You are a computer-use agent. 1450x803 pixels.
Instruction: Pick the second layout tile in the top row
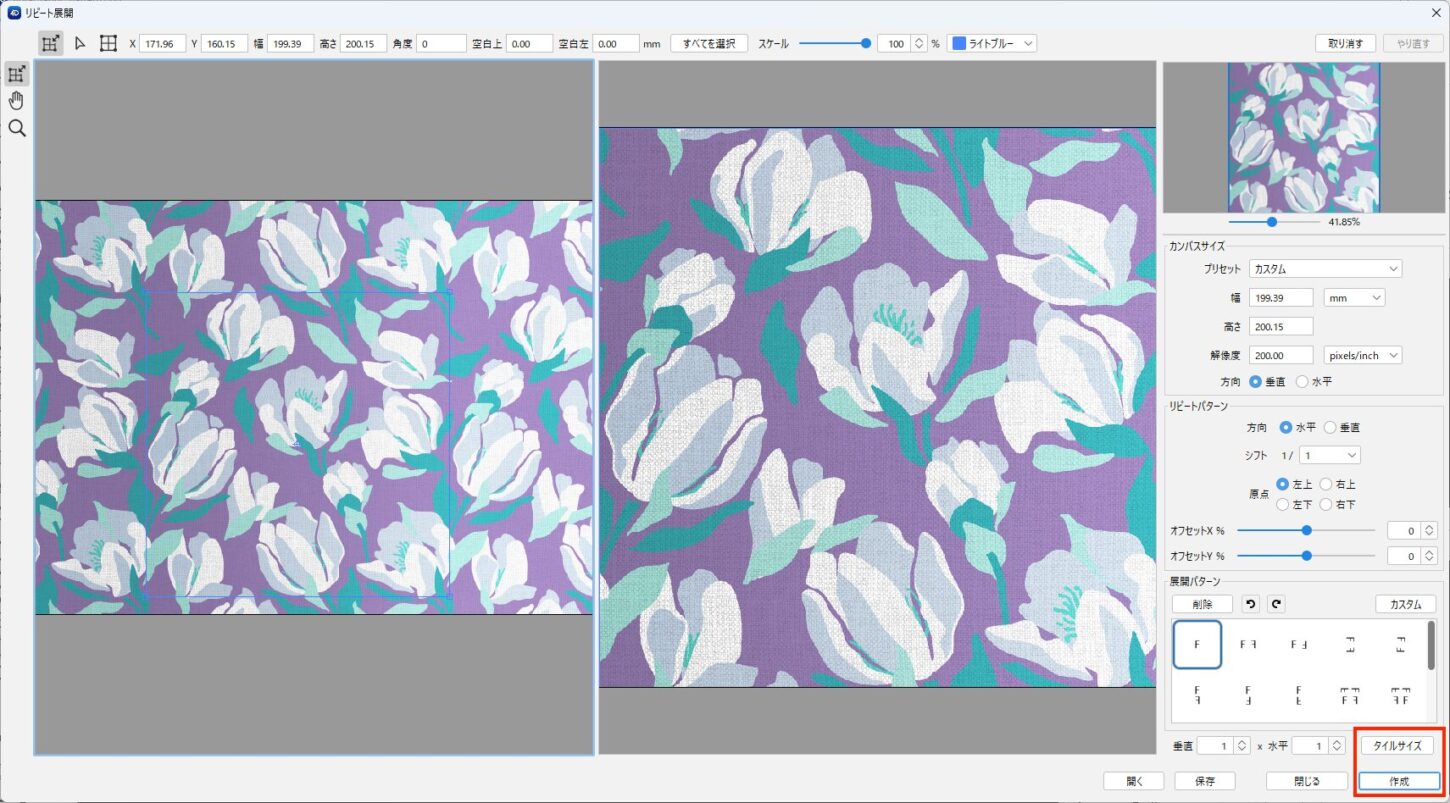click(x=1248, y=644)
